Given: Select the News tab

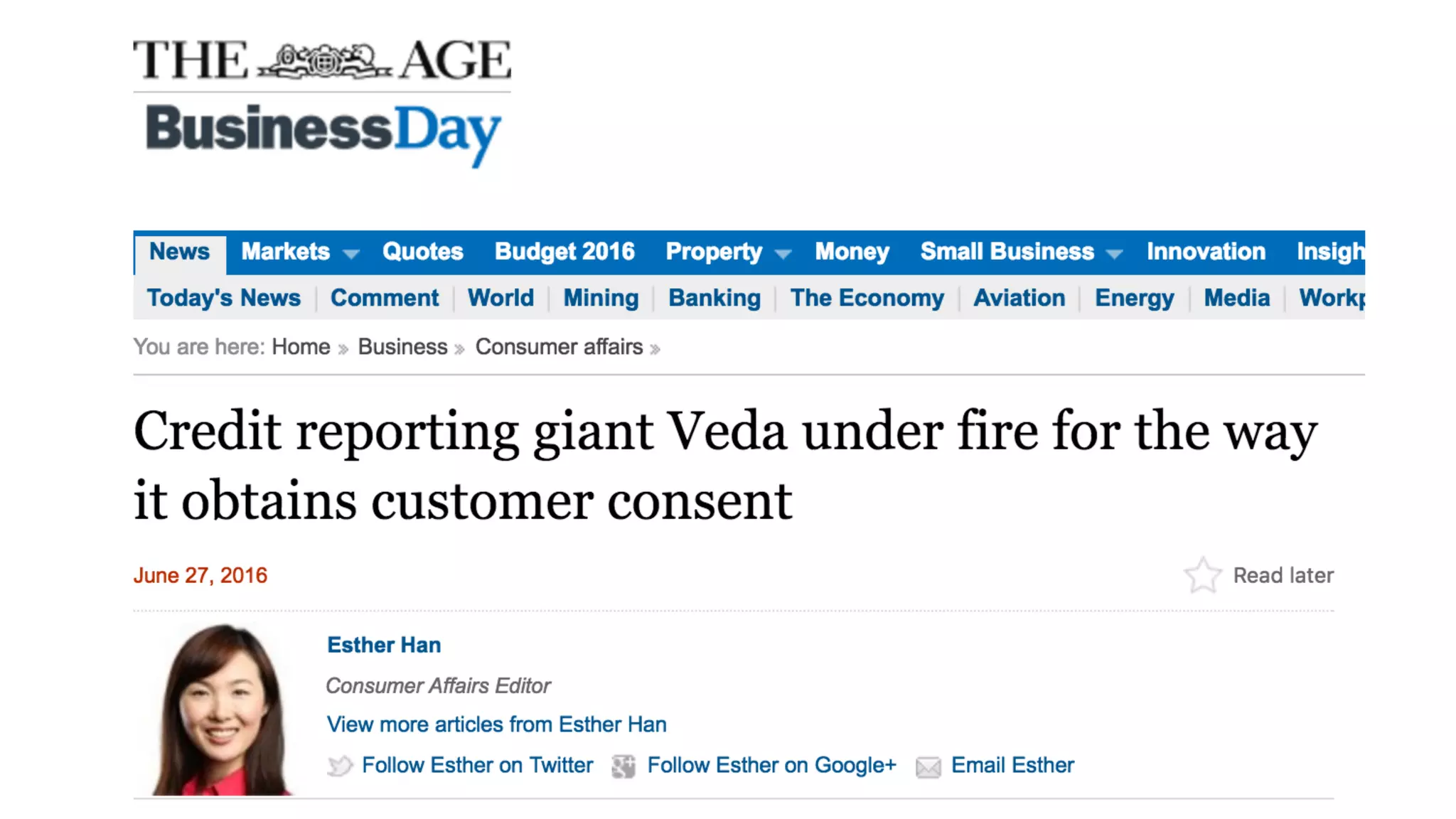Looking at the screenshot, I should pos(179,252).
